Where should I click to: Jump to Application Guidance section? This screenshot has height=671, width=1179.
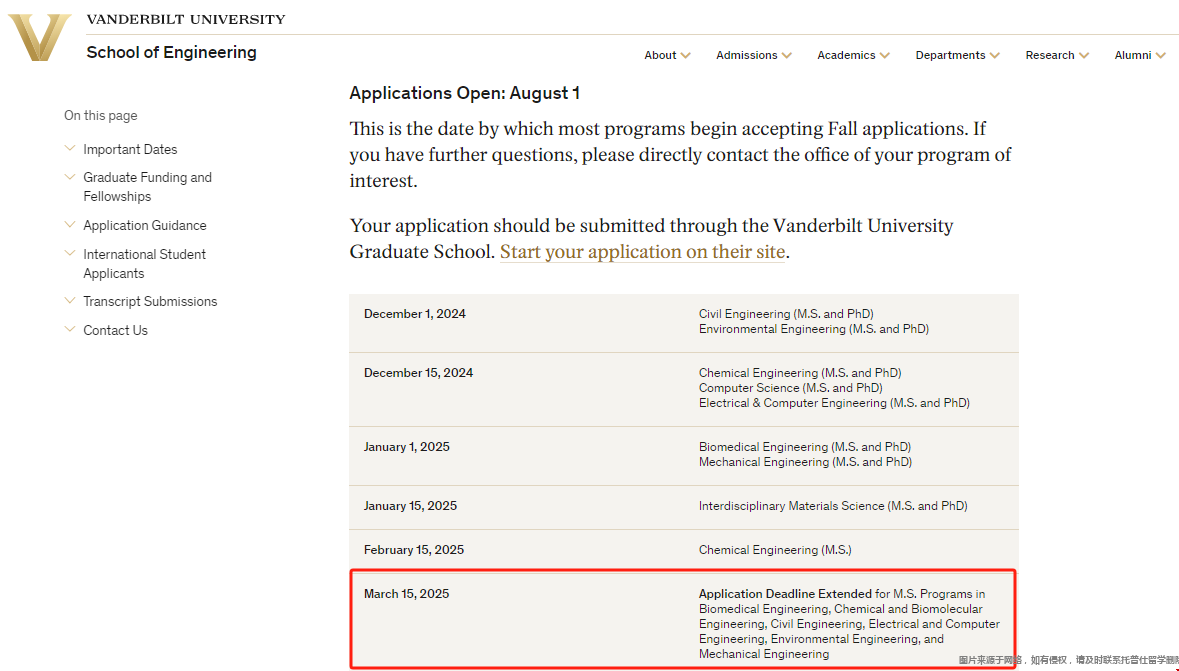[x=144, y=226]
